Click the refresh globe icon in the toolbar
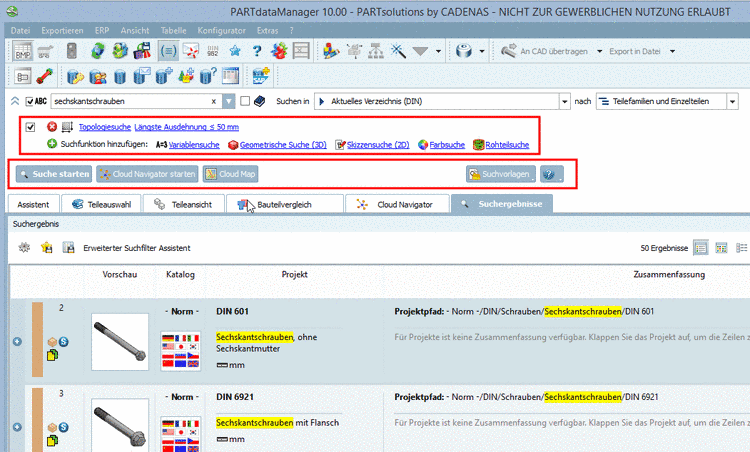Screen dimensions: 750x452 coord(98,51)
